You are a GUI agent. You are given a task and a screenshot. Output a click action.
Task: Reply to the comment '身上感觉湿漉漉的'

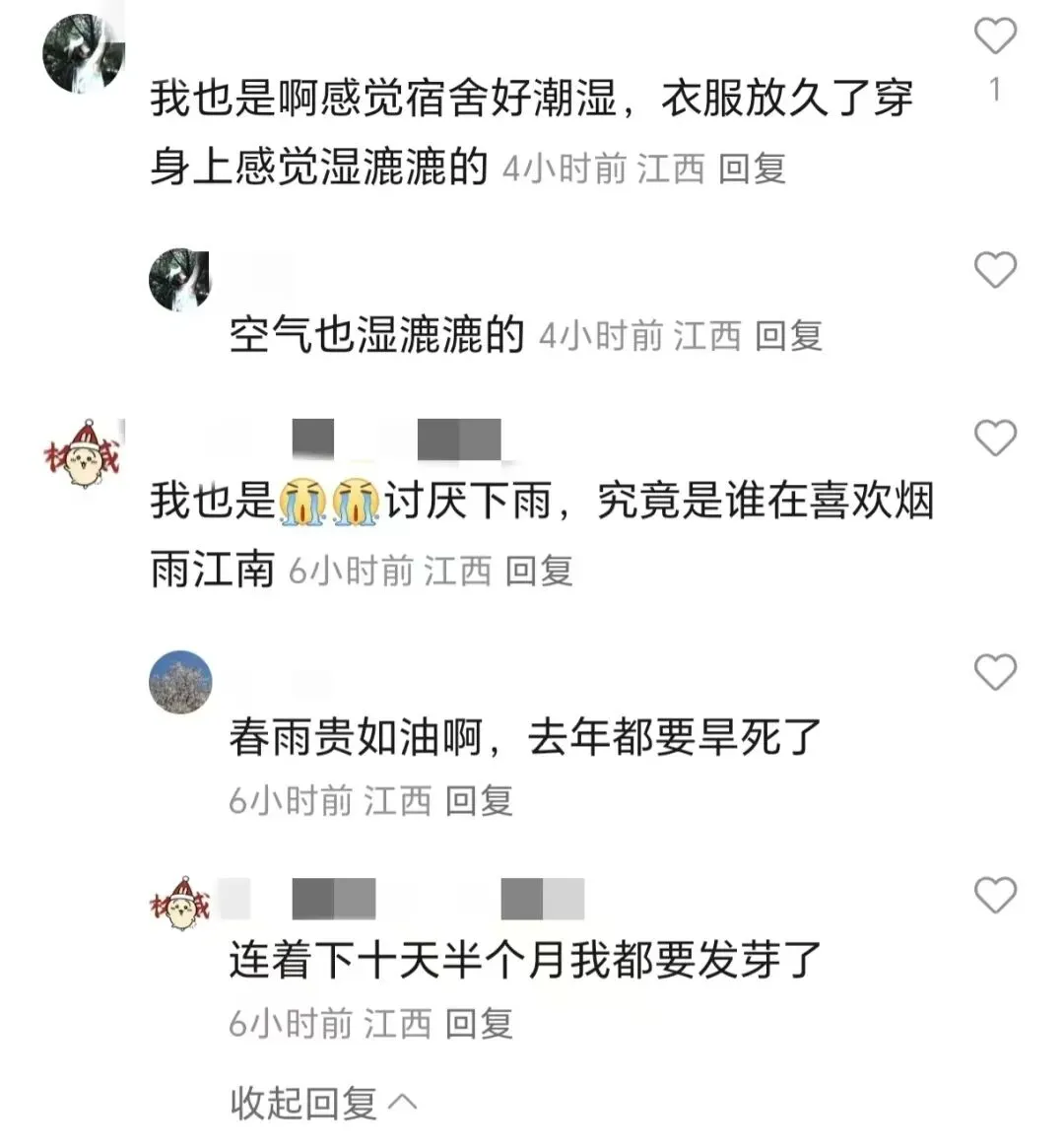[x=753, y=169]
